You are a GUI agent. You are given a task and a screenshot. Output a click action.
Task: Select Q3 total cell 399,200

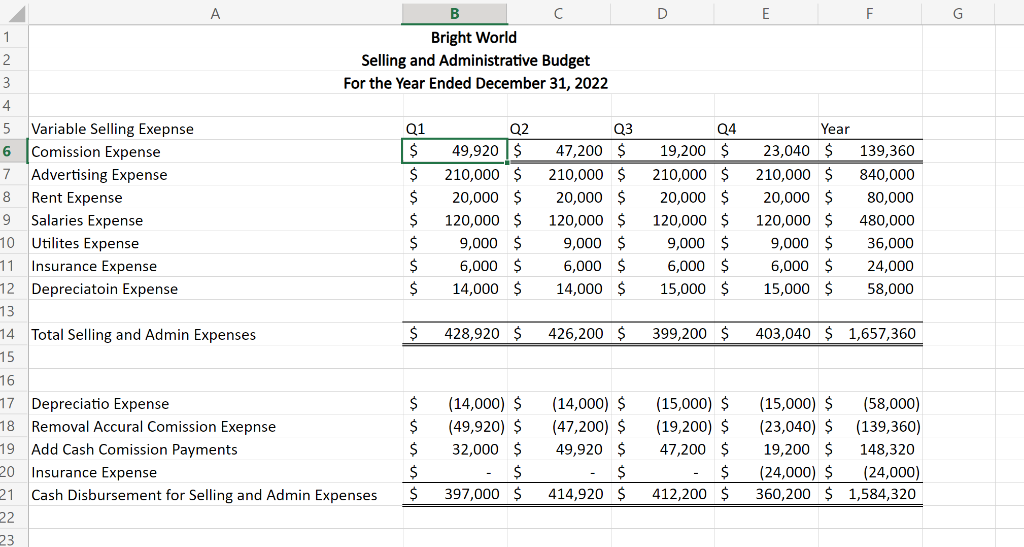[662, 334]
